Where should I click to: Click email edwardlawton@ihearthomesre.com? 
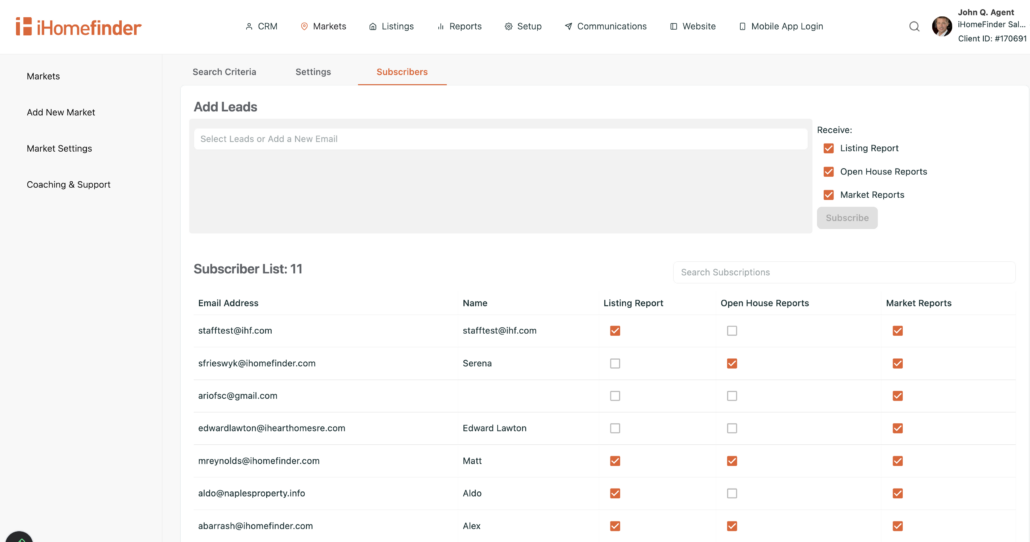271,428
